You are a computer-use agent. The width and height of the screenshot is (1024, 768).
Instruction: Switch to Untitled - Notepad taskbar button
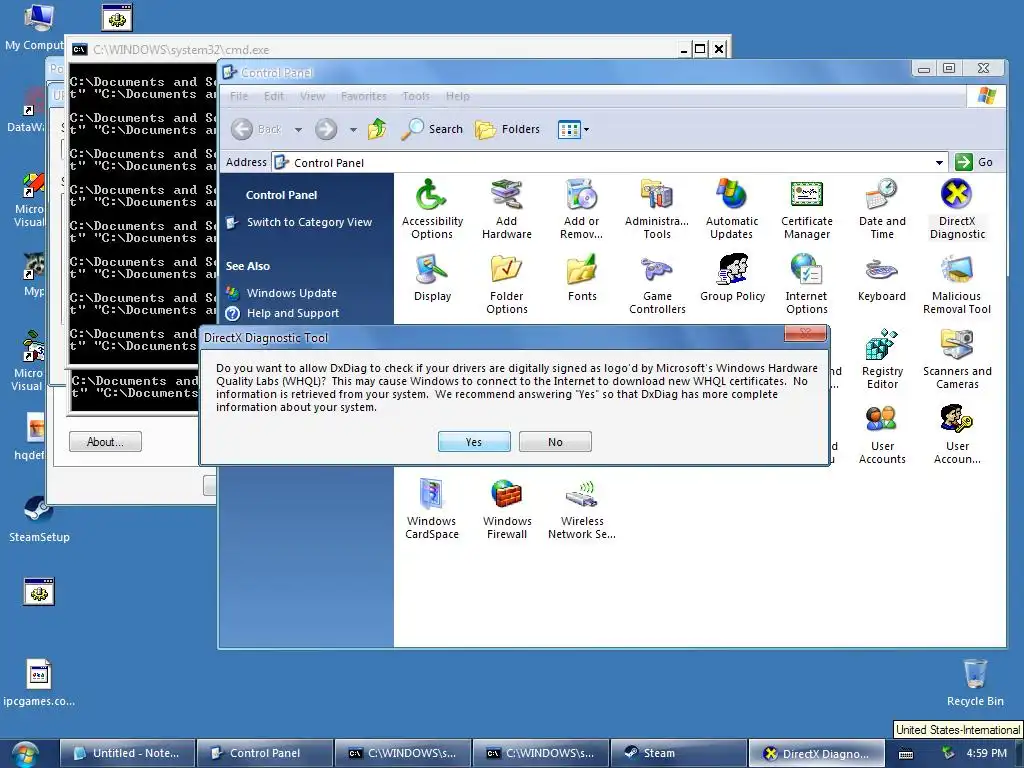click(128, 753)
